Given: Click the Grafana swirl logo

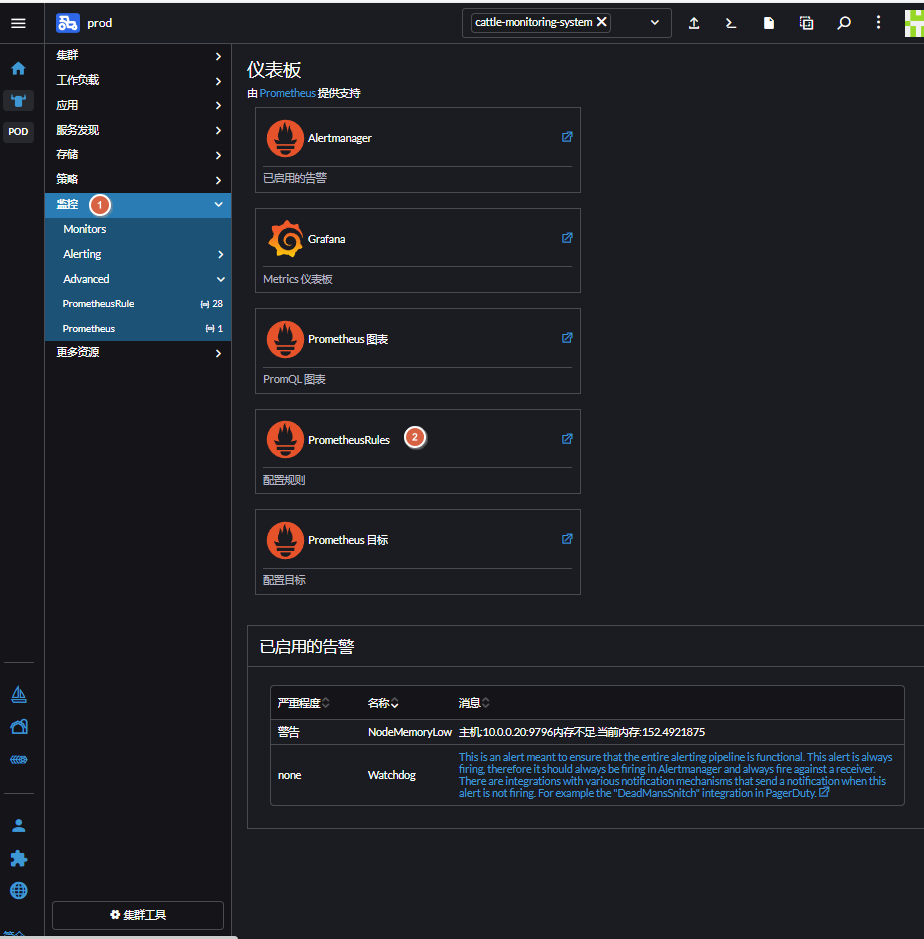Looking at the screenshot, I should pyautogui.click(x=285, y=238).
